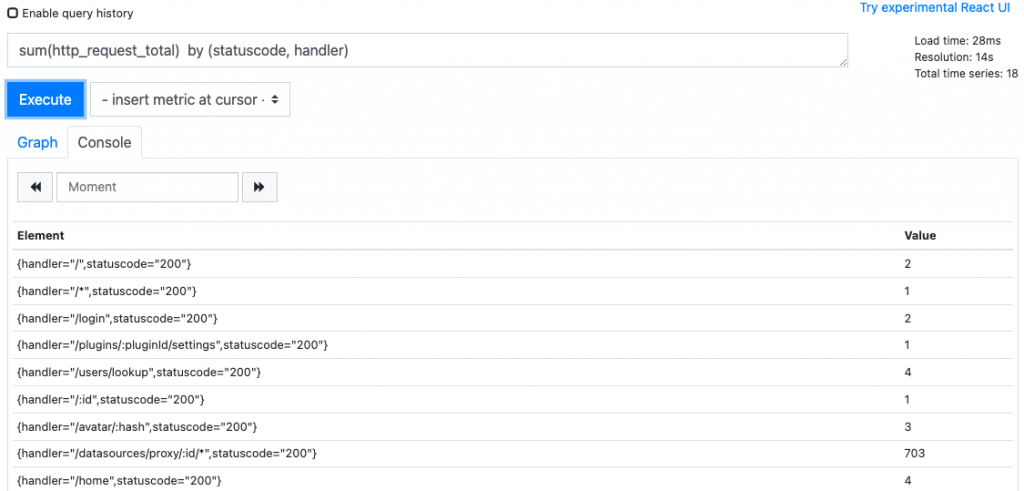The width and height of the screenshot is (1024, 491).
Task: Click the Value column header
Action: 920,236
